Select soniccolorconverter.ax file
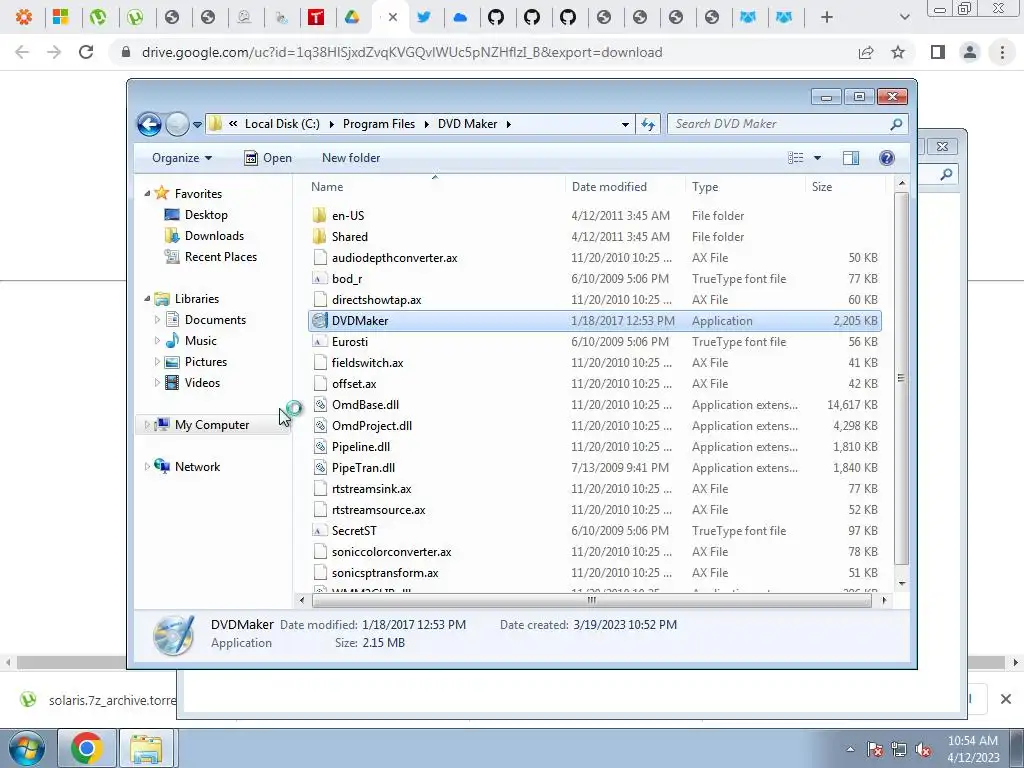 391,552
